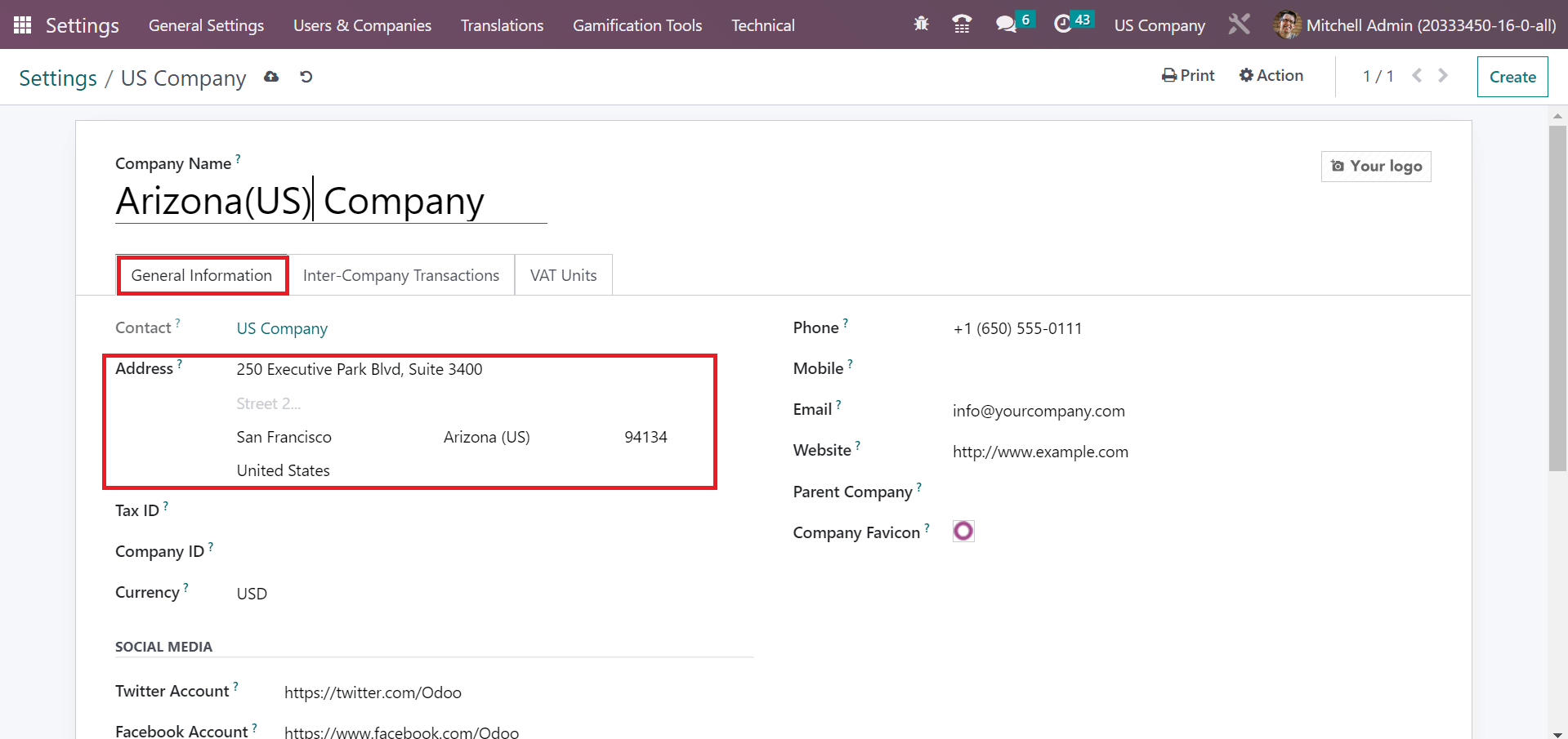
Task: Open the activities clock notifications
Action: tap(1064, 24)
